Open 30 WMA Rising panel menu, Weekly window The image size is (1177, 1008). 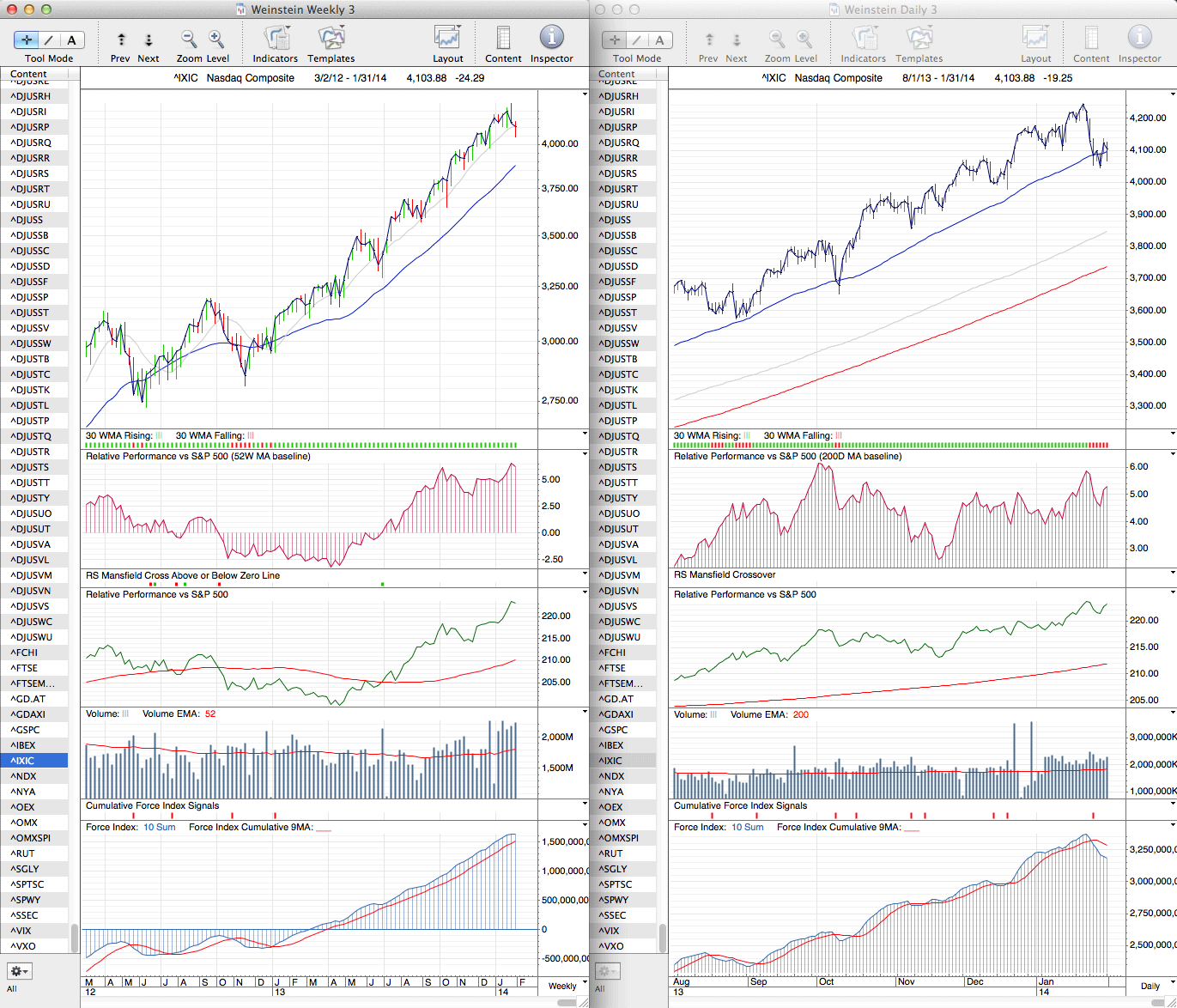pos(585,434)
